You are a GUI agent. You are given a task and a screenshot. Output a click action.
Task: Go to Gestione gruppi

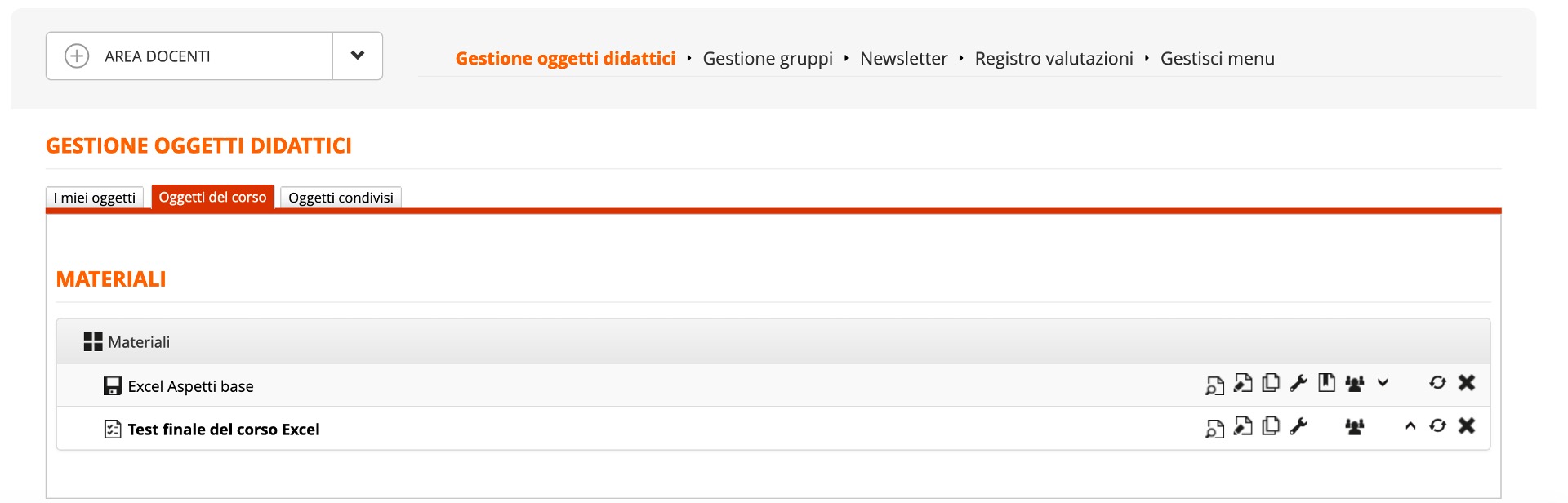click(x=767, y=58)
